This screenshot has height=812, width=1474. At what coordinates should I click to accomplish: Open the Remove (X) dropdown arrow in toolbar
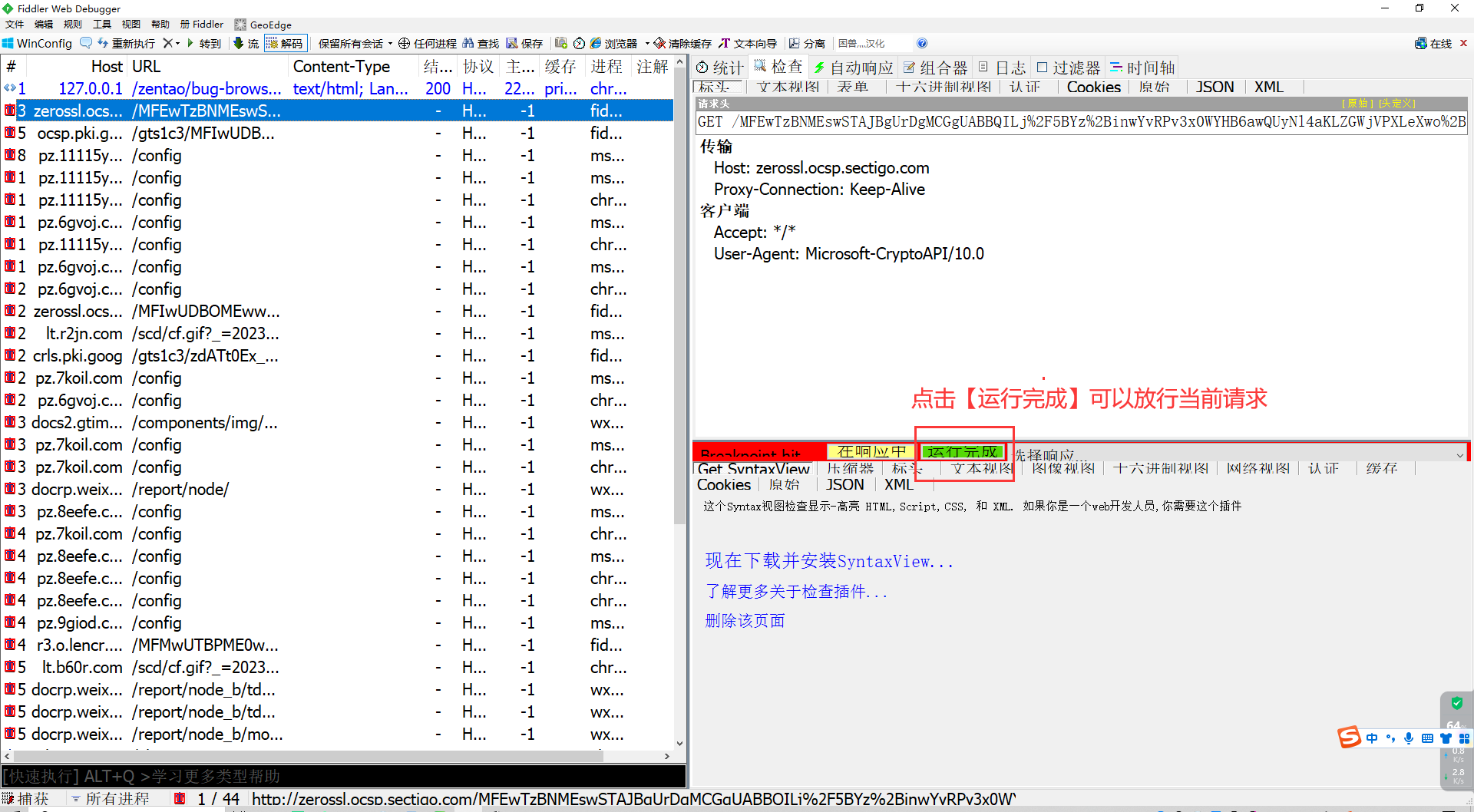[x=177, y=43]
